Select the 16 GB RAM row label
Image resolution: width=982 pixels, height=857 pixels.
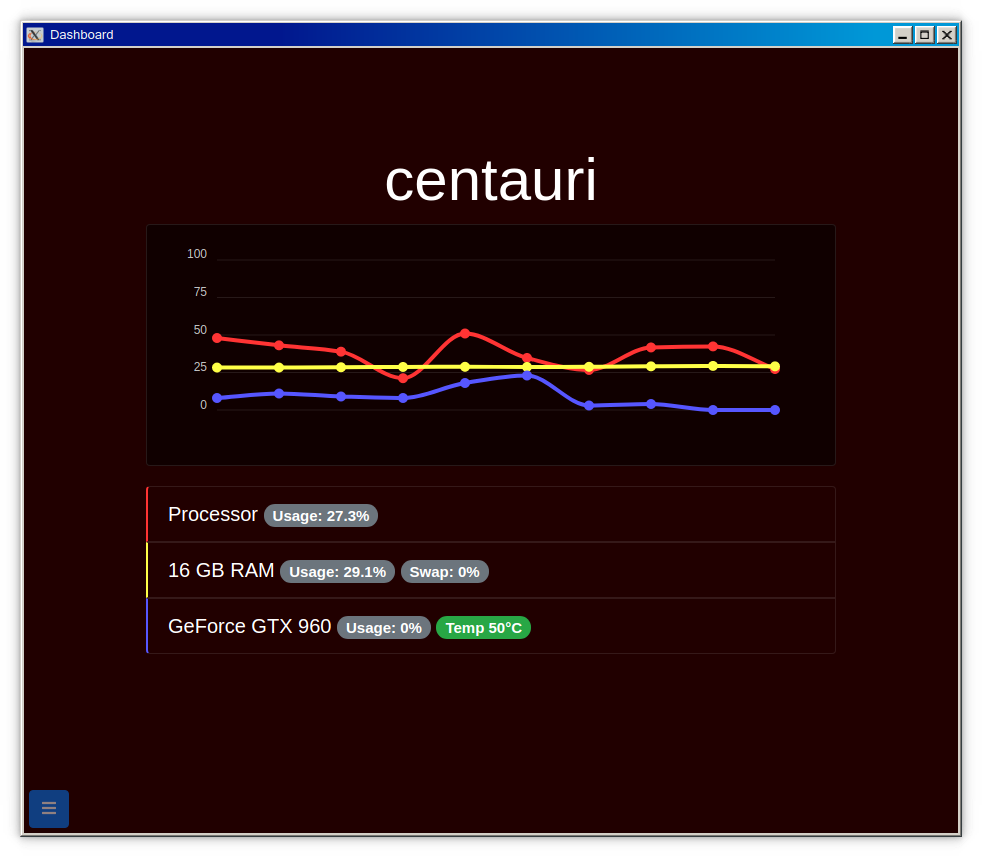click(221, 570)
